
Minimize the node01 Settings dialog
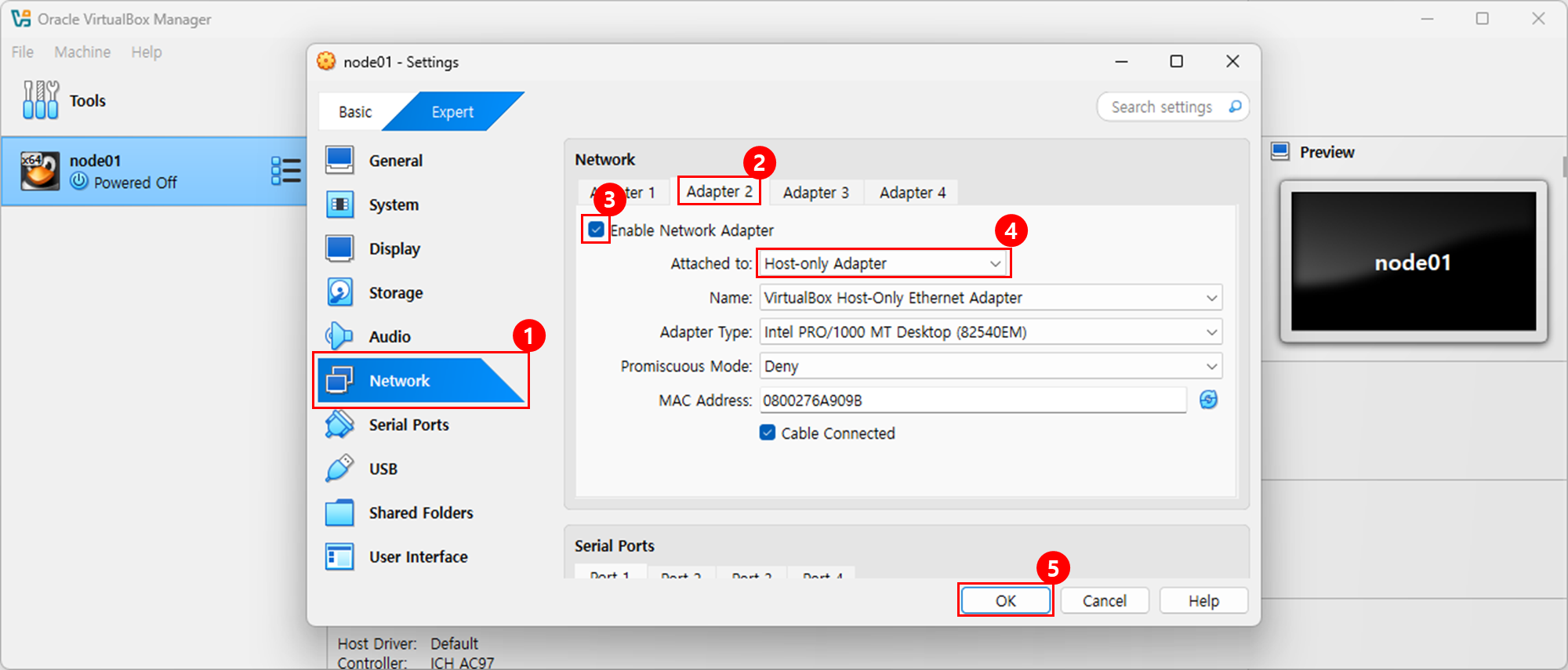pyautogui.click(x=1122, y=61)
